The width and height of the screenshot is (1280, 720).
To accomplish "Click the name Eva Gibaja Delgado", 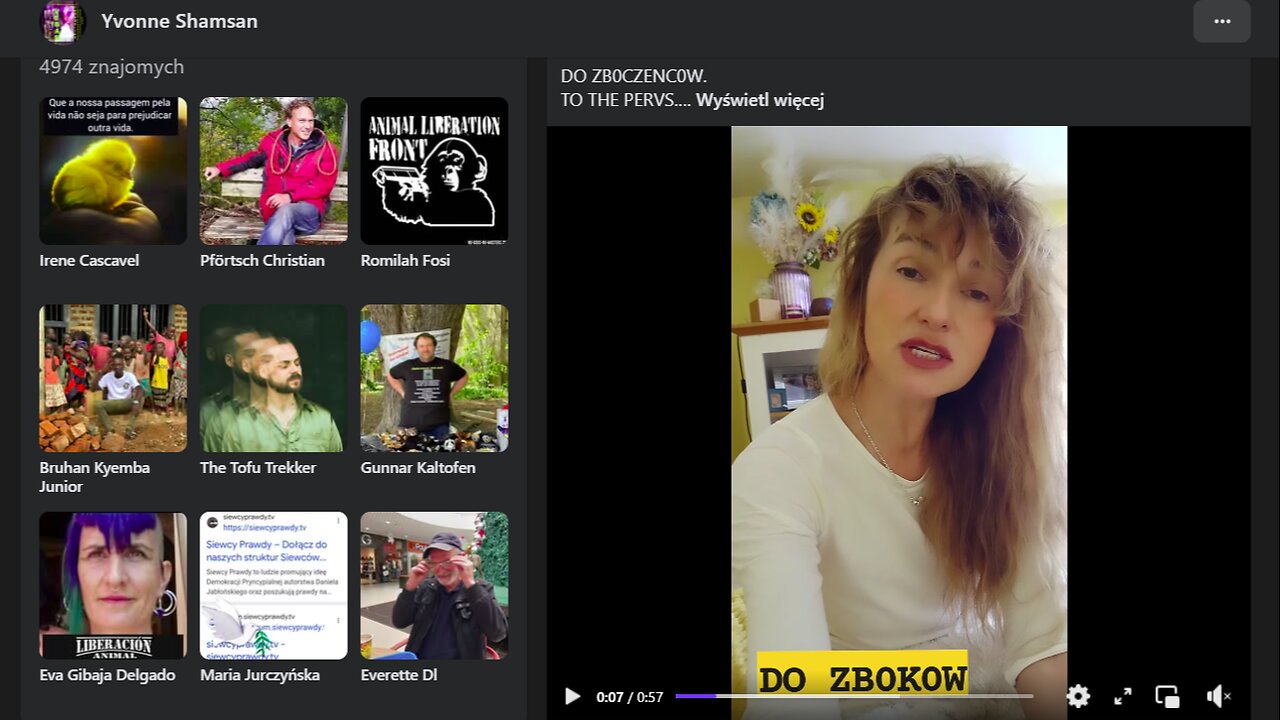I will pyautogui.click(x=107, y=675).
